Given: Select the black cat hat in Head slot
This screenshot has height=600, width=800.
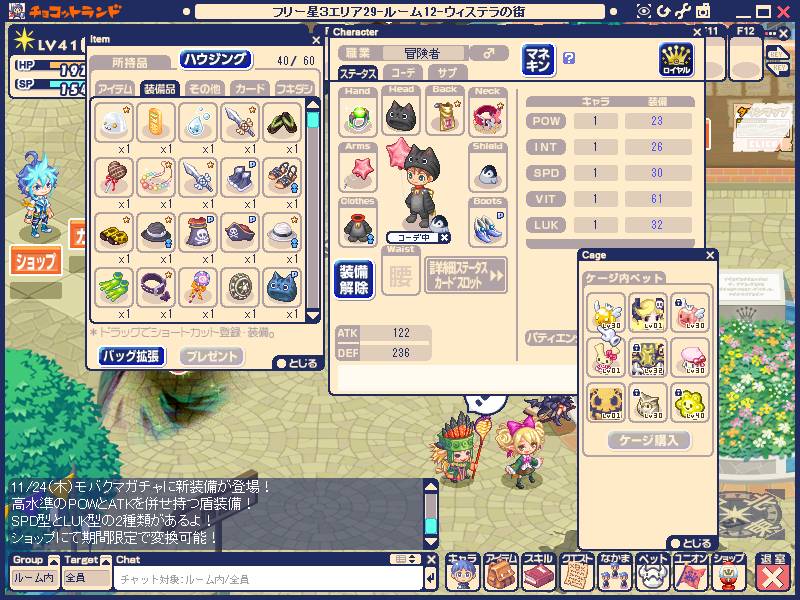Looking at the screenshot, I should (401, 115).
